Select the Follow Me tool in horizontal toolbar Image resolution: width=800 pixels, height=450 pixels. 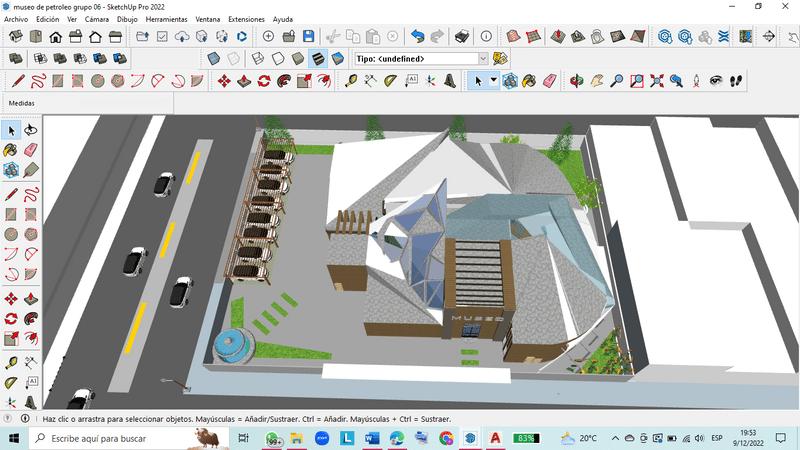[284, 81]
